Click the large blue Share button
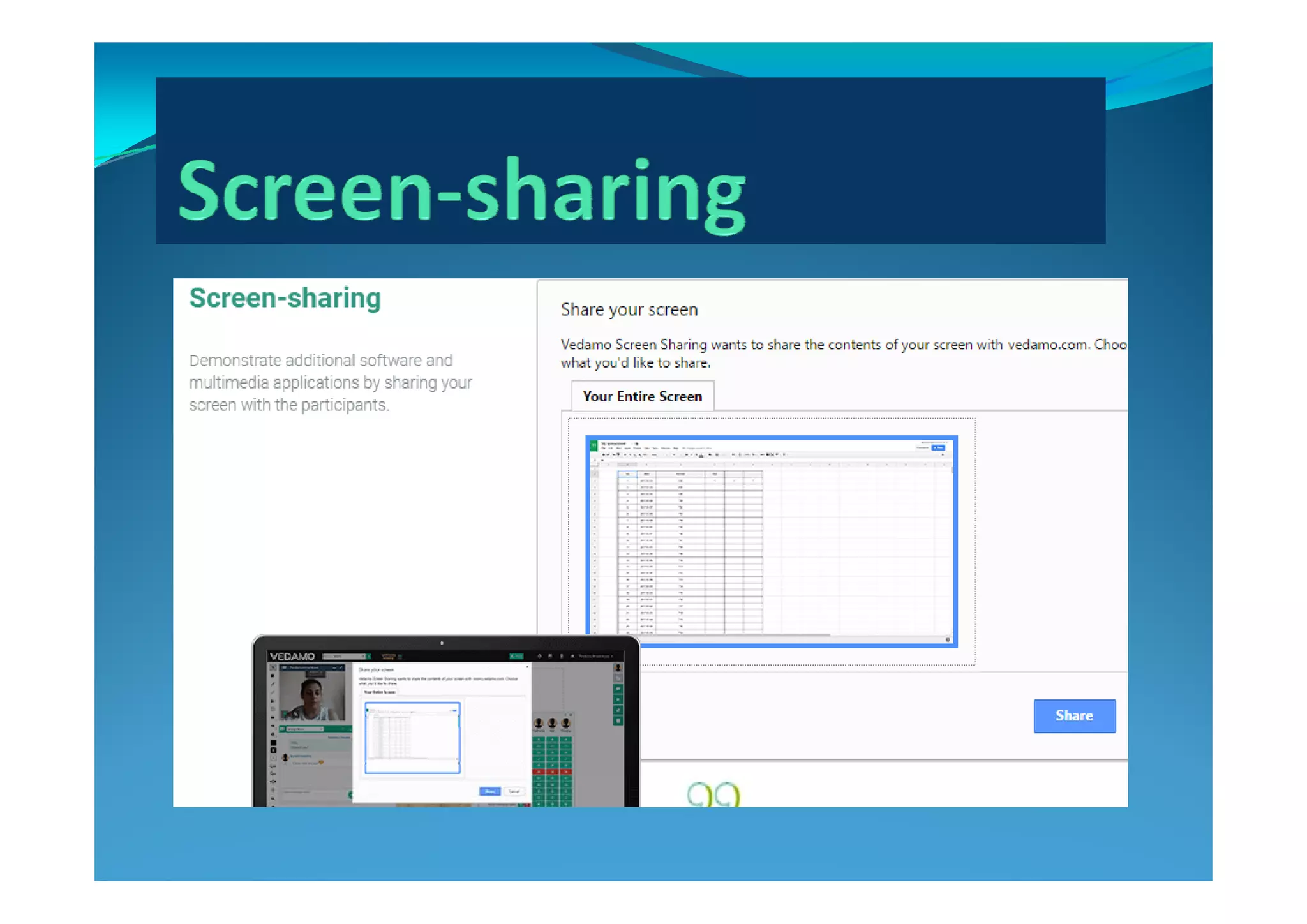The image size is (1307, 924). (x=1074, y=715)
